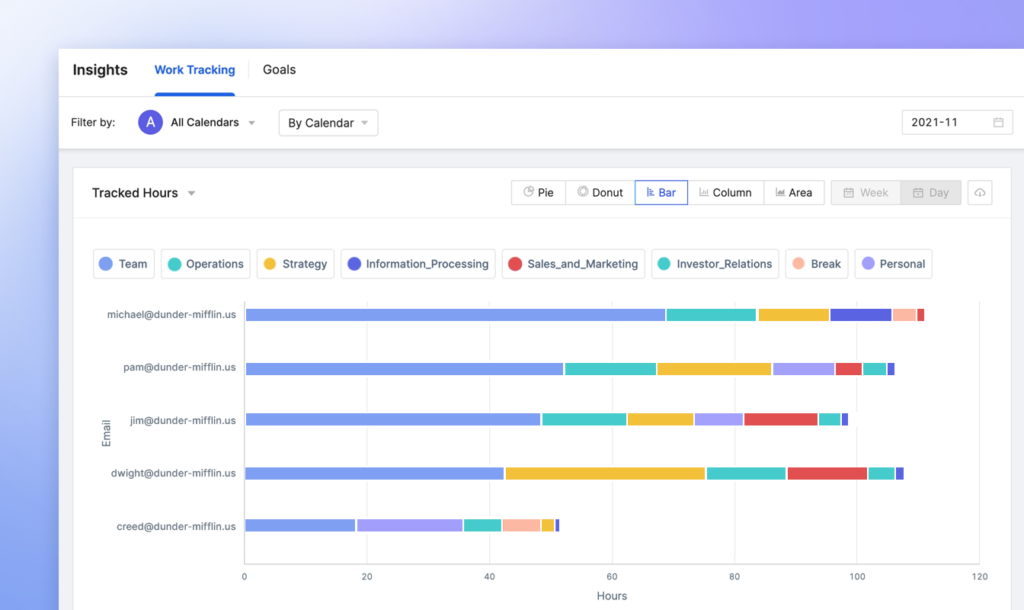
Task: Switch chart to Donut view
Action: pyautogui.click(x=600, y=193)
